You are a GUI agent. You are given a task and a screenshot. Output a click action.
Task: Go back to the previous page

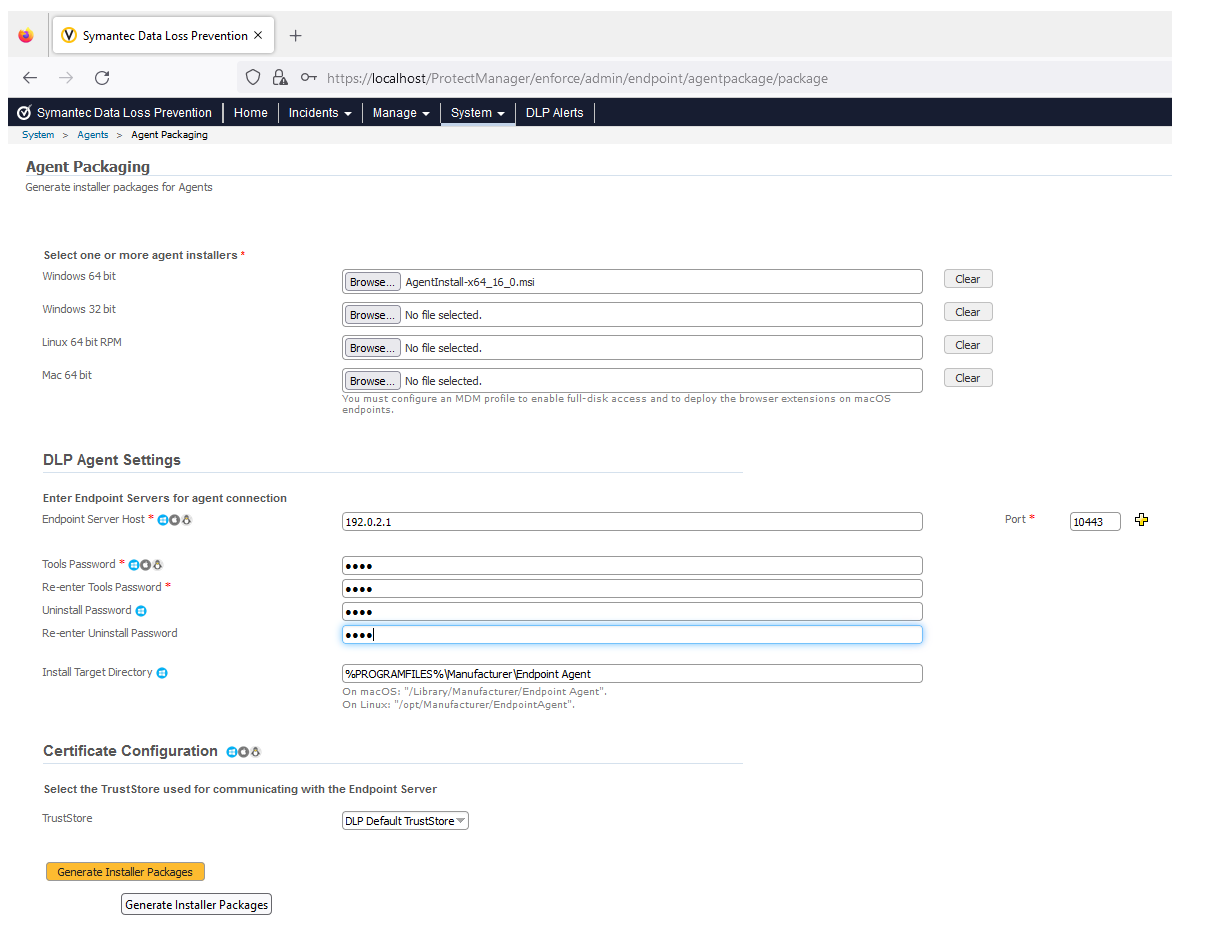click(x=30, y=78)
